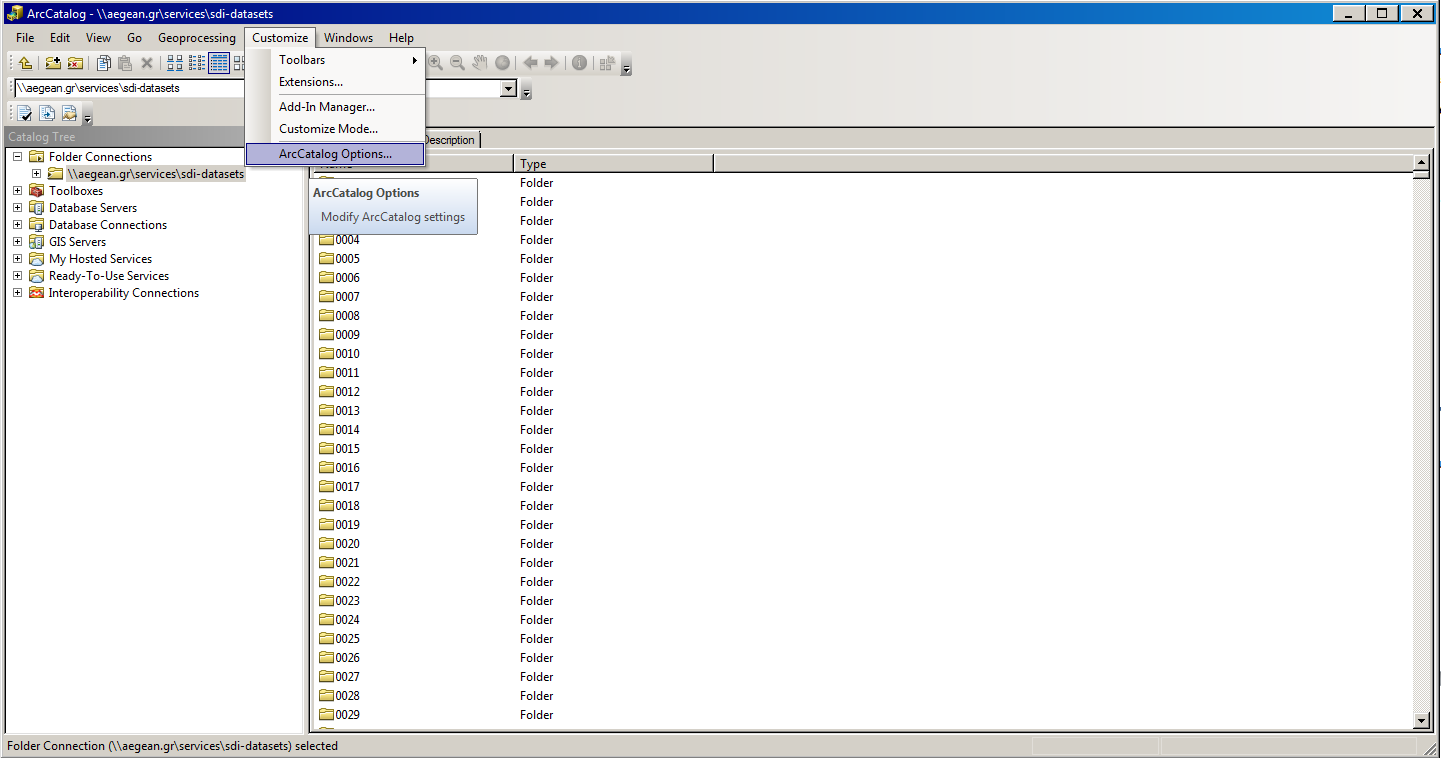The width and height of the screenshot is (1441, 758).
Task: Switch to Large Icons view
Action: click(x=175, y=63)
